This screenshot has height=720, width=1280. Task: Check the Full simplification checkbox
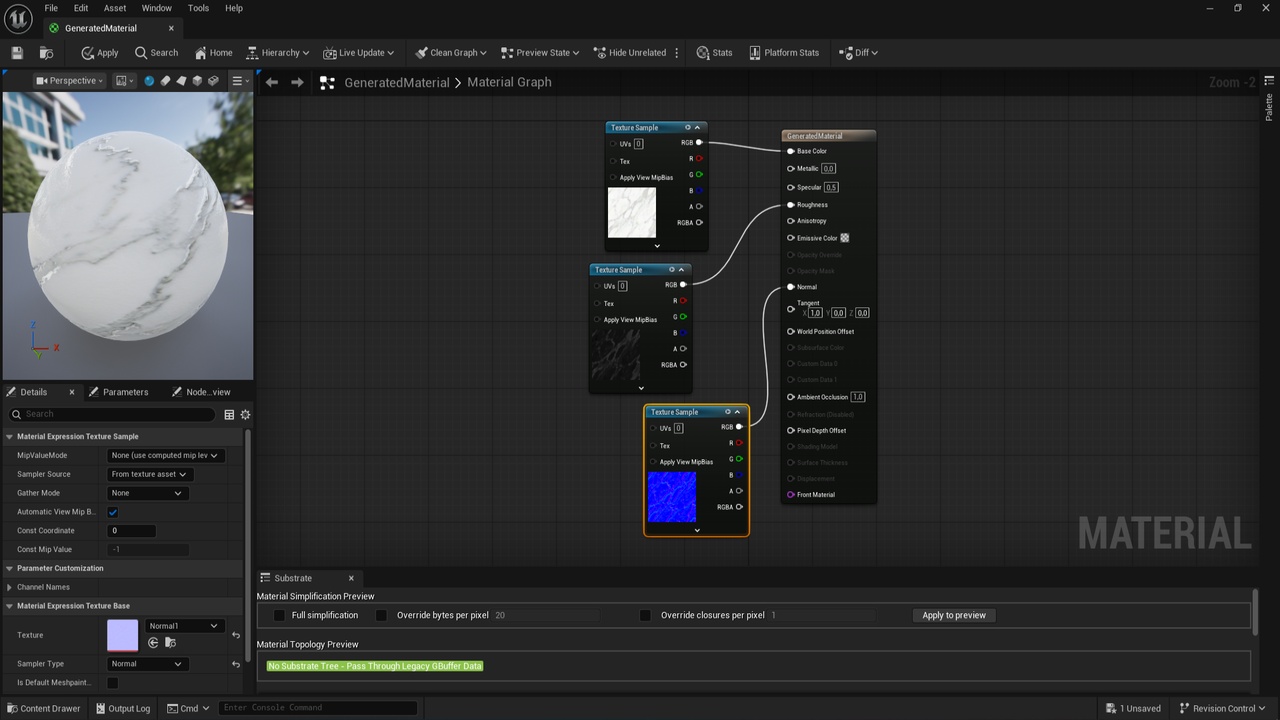pyautogui.click(x=279, y=615)
